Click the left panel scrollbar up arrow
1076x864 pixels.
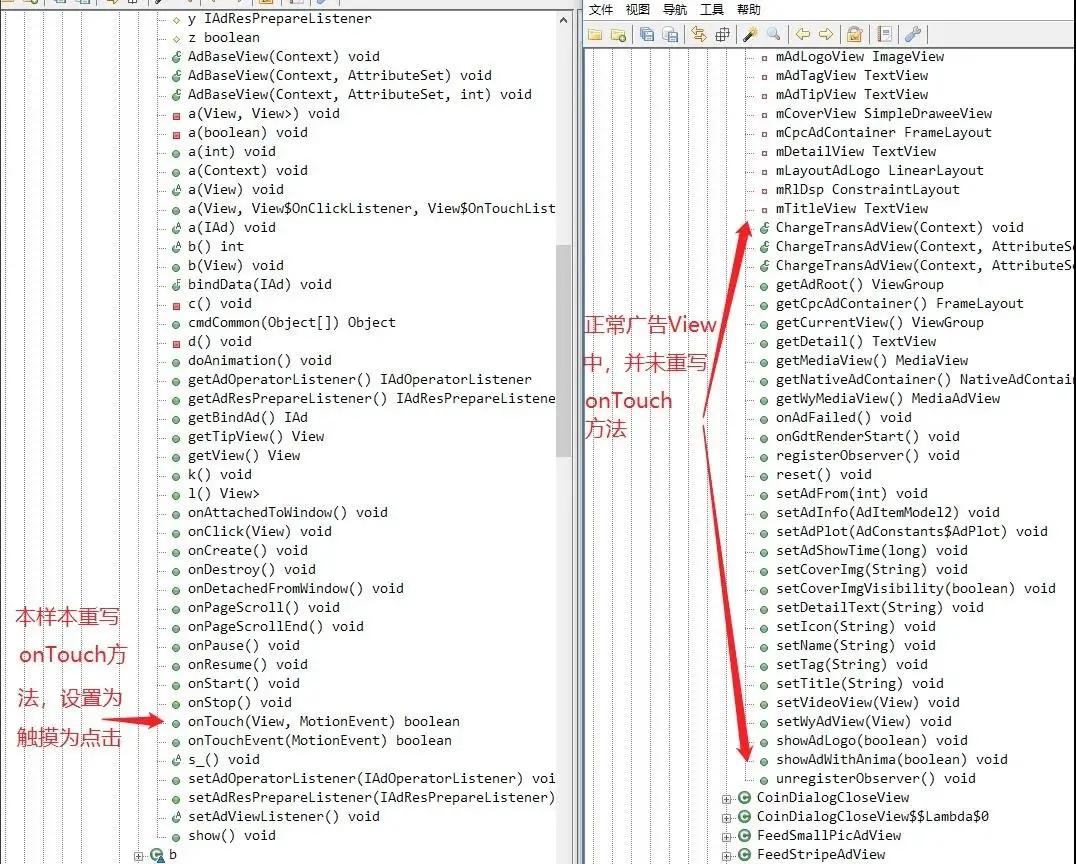(563, 20)
